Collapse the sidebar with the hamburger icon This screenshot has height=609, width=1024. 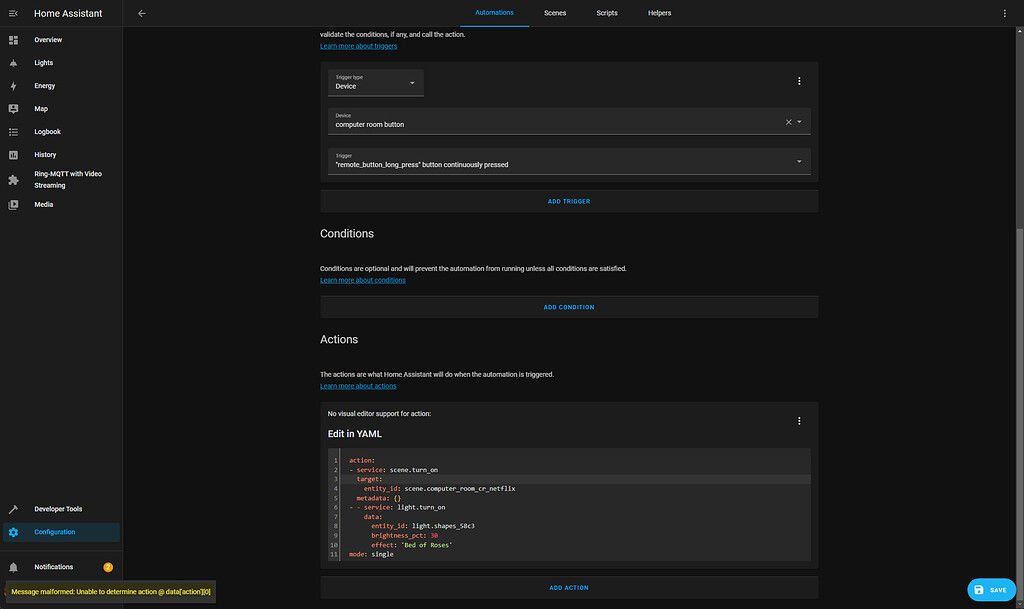[x=13, y=13]
